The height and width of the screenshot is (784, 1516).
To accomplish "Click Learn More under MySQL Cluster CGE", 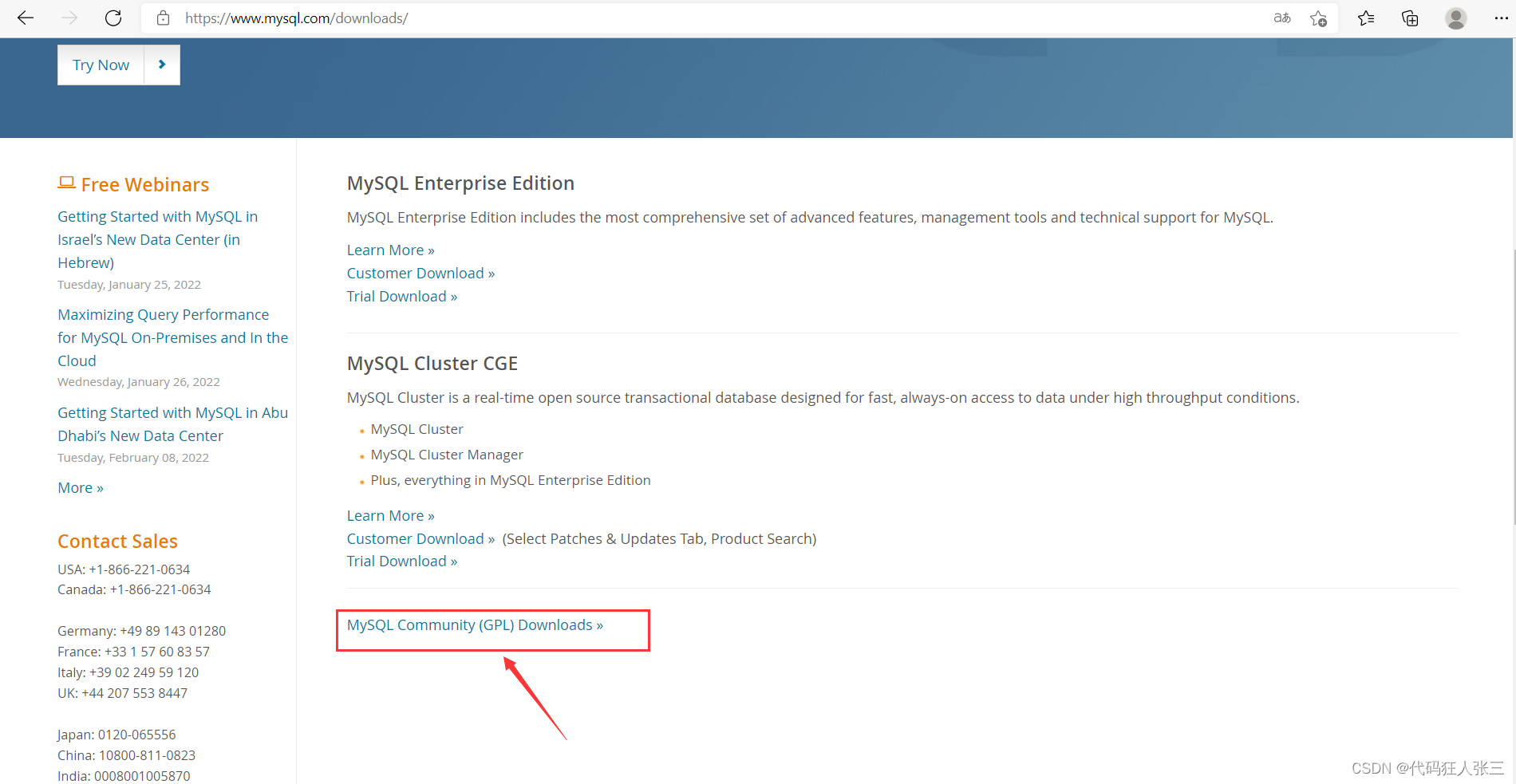I will [390, 515].
